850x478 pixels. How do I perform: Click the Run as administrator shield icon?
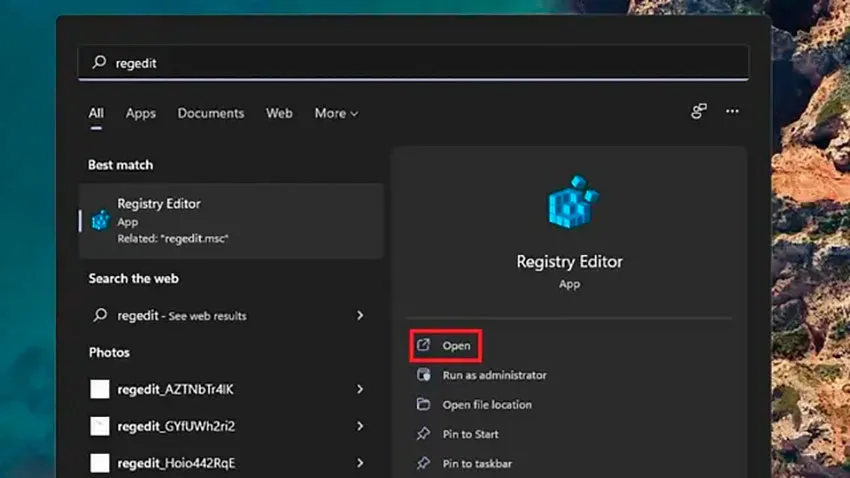point(423,374)
